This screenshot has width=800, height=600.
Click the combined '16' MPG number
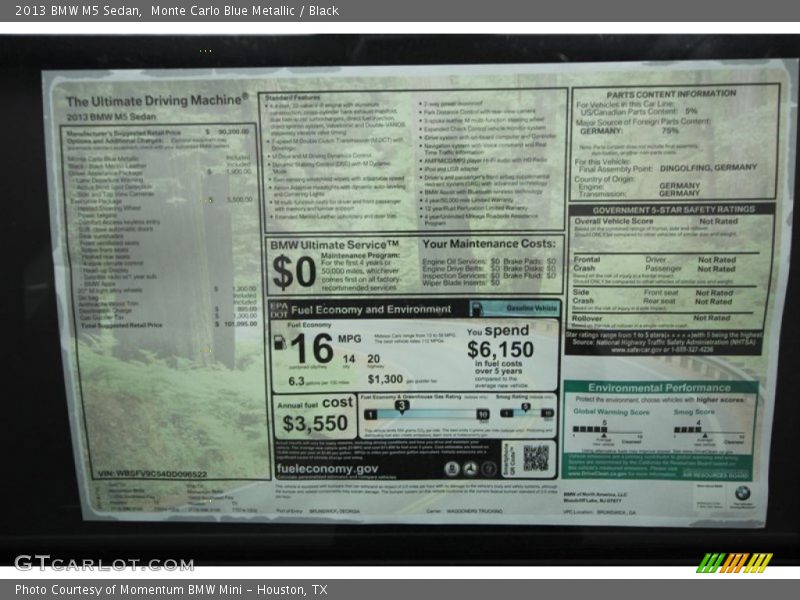coord(312,349)
